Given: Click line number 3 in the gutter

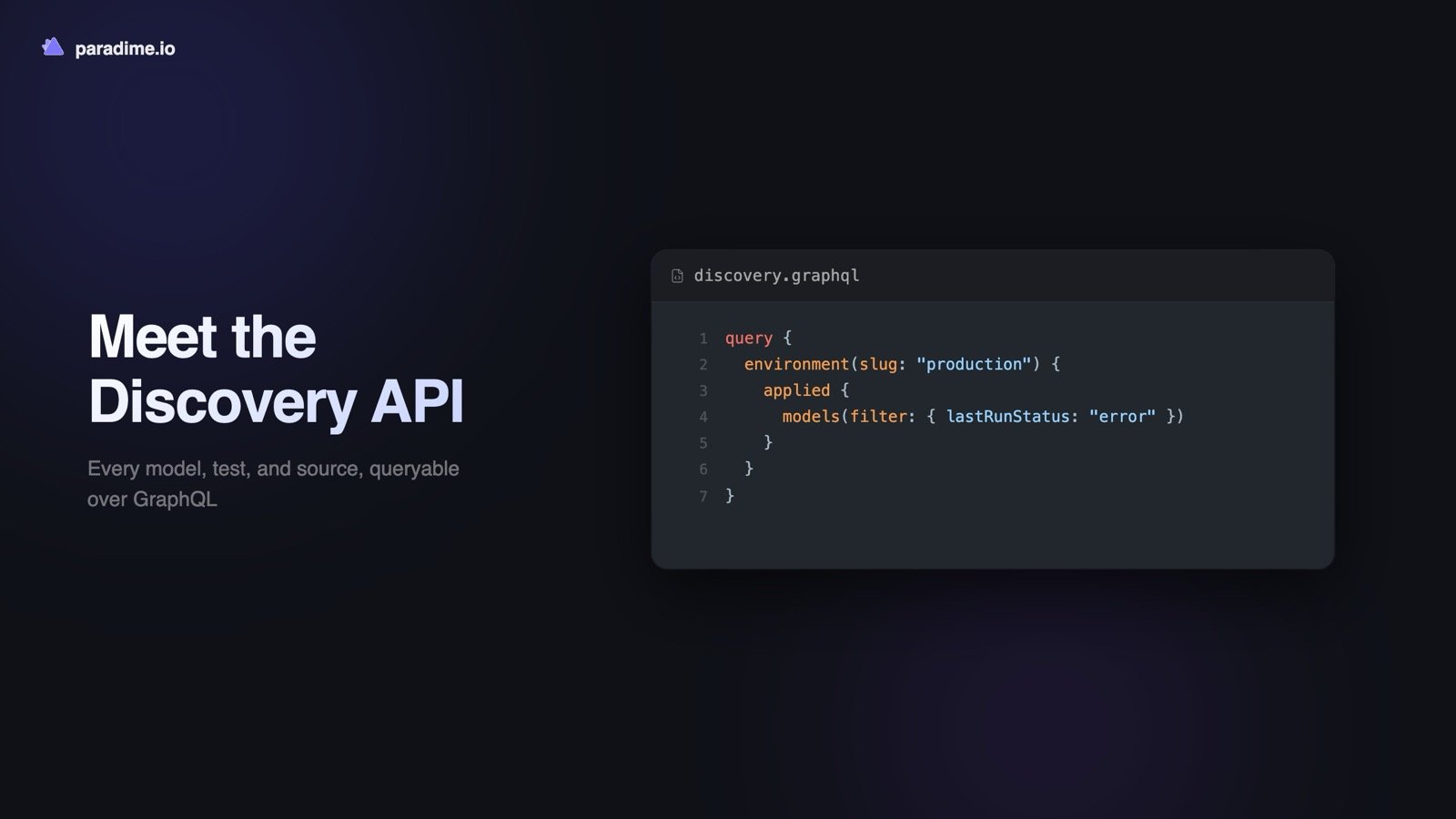Looking at the screenshot, I should tap(703, 391).
